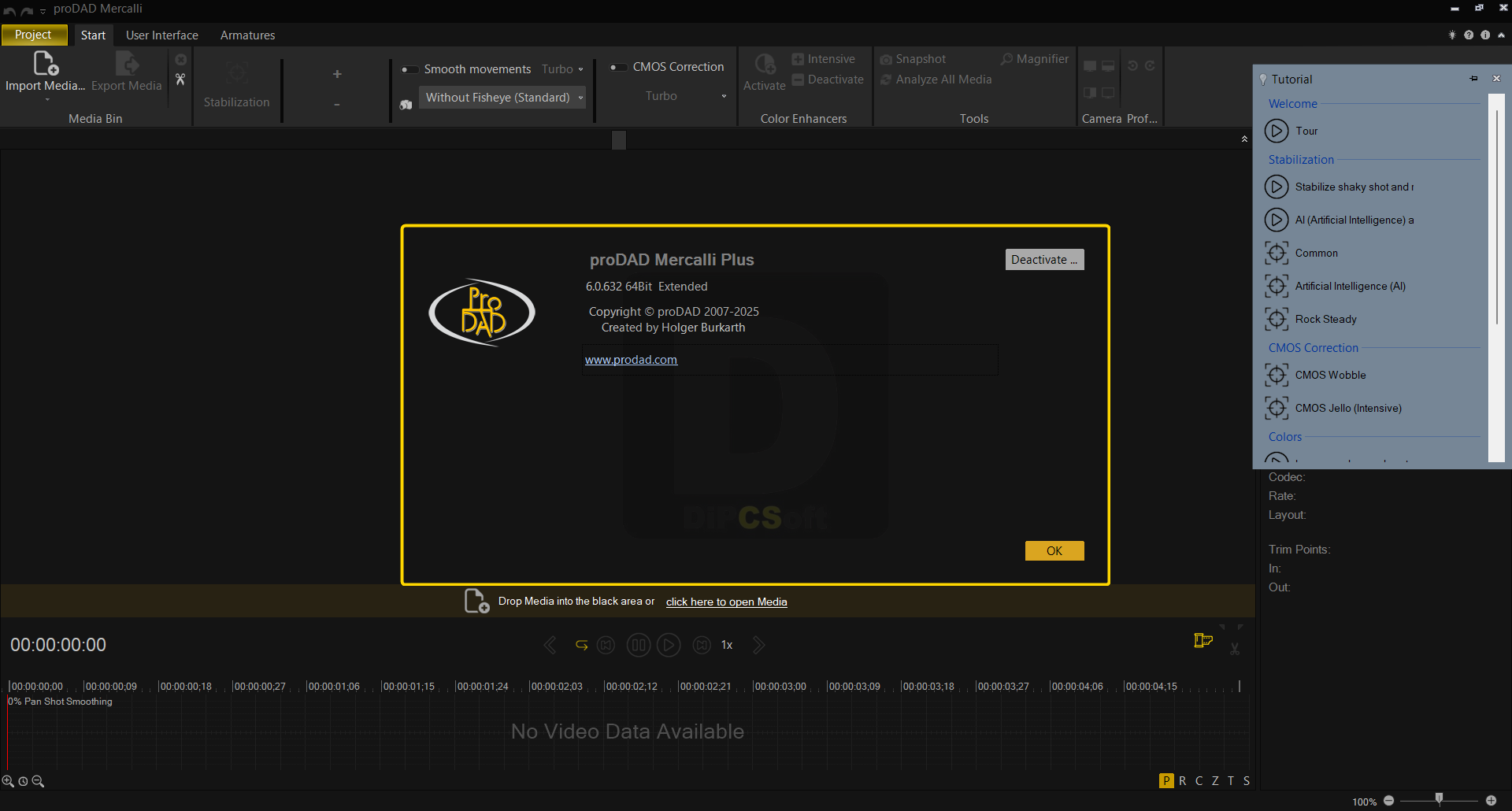This screenshot has height=811, width=1512.
Task: Click the remove media X icon
Action: pyautogui.click(x=181, y=60)
